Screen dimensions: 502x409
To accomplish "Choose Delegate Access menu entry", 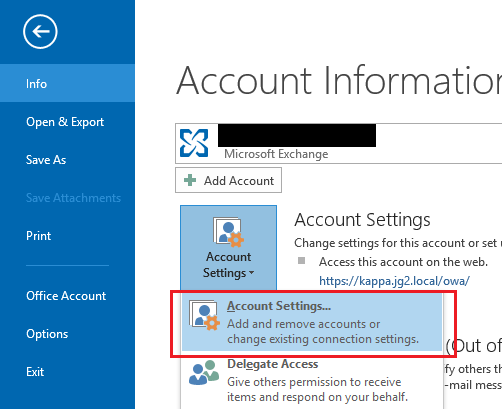I will click(312, 380).
